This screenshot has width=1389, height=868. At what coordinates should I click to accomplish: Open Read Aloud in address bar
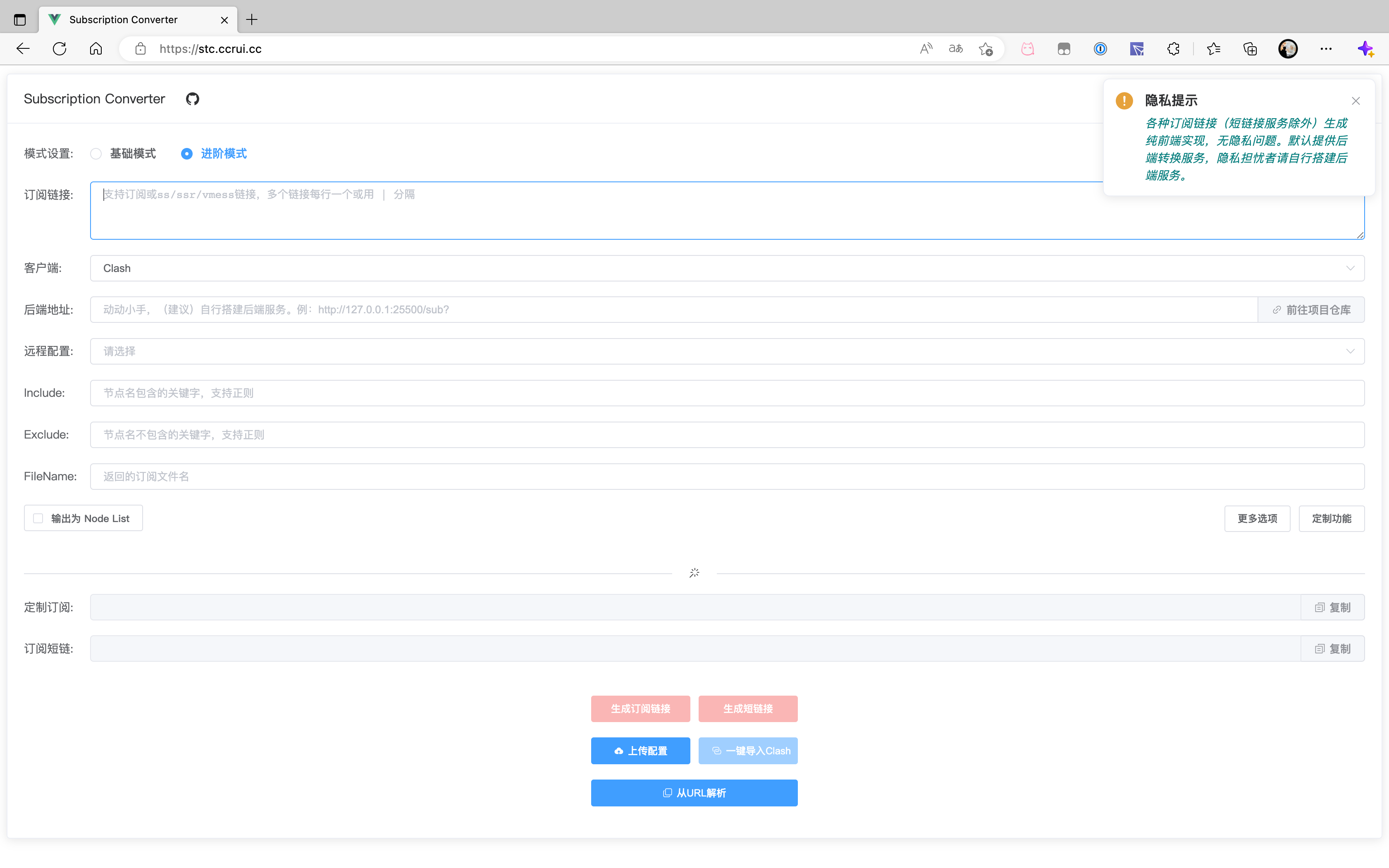coord(926,49)
